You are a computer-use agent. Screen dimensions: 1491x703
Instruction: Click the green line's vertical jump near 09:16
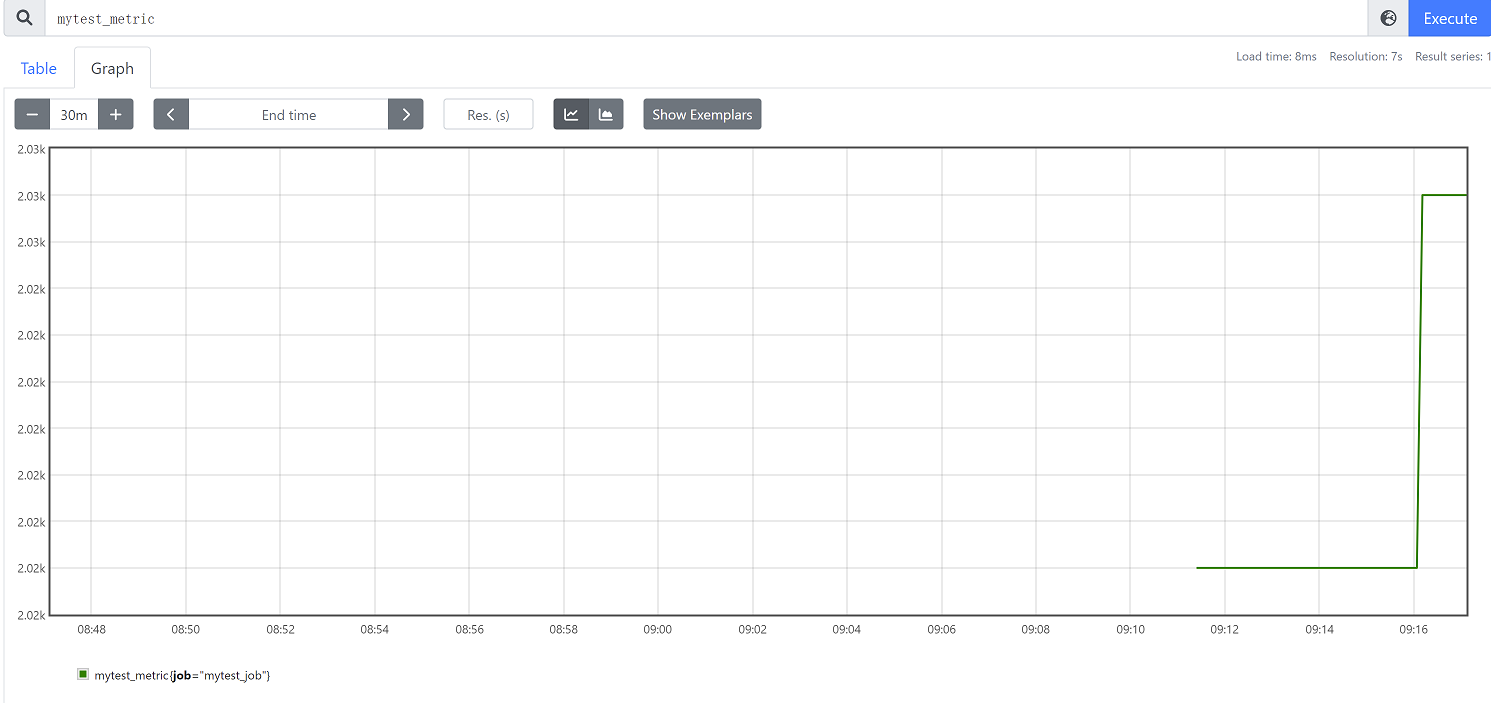[x=1419, y=380]
